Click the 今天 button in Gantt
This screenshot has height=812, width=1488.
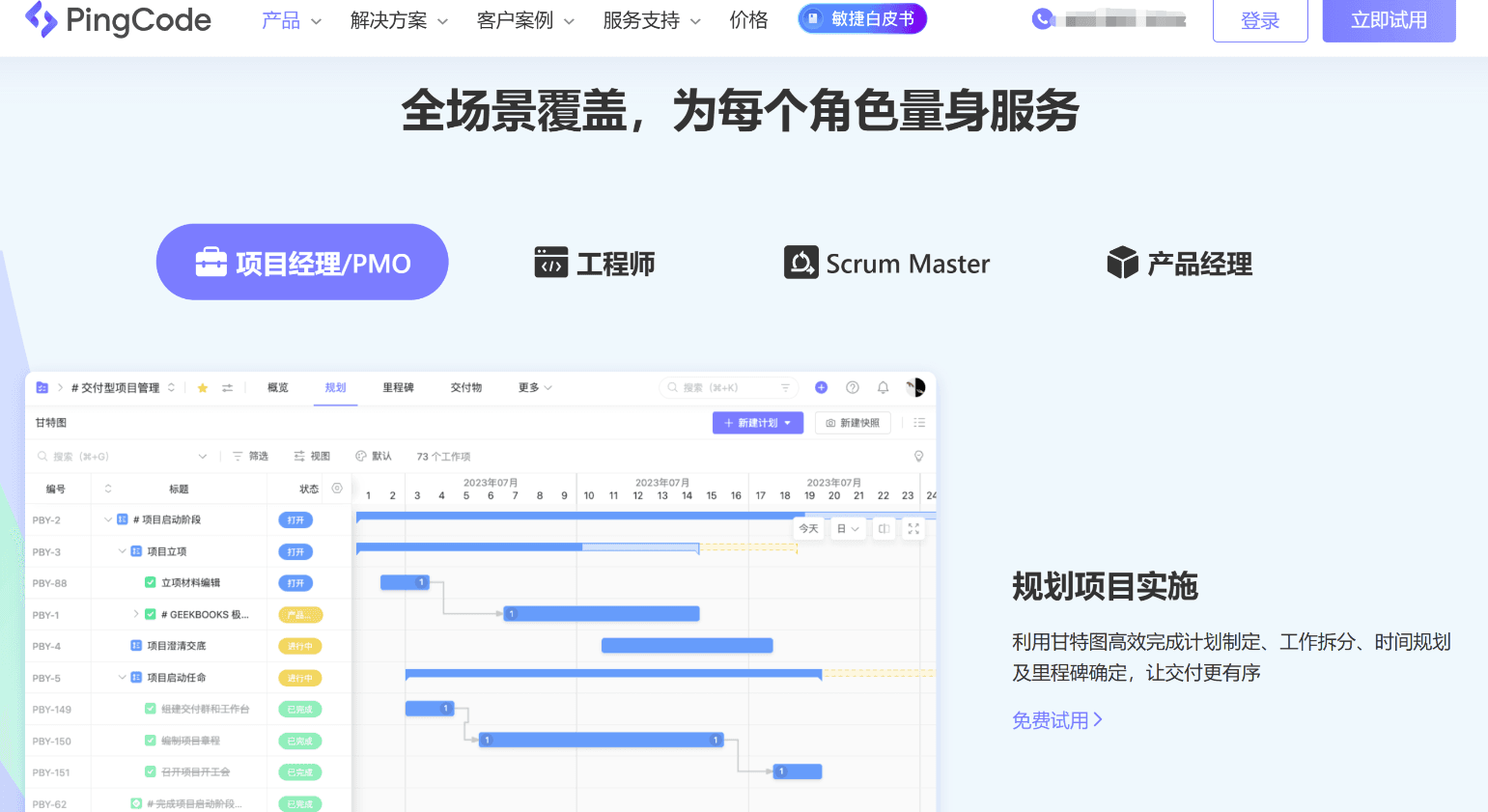808,529
